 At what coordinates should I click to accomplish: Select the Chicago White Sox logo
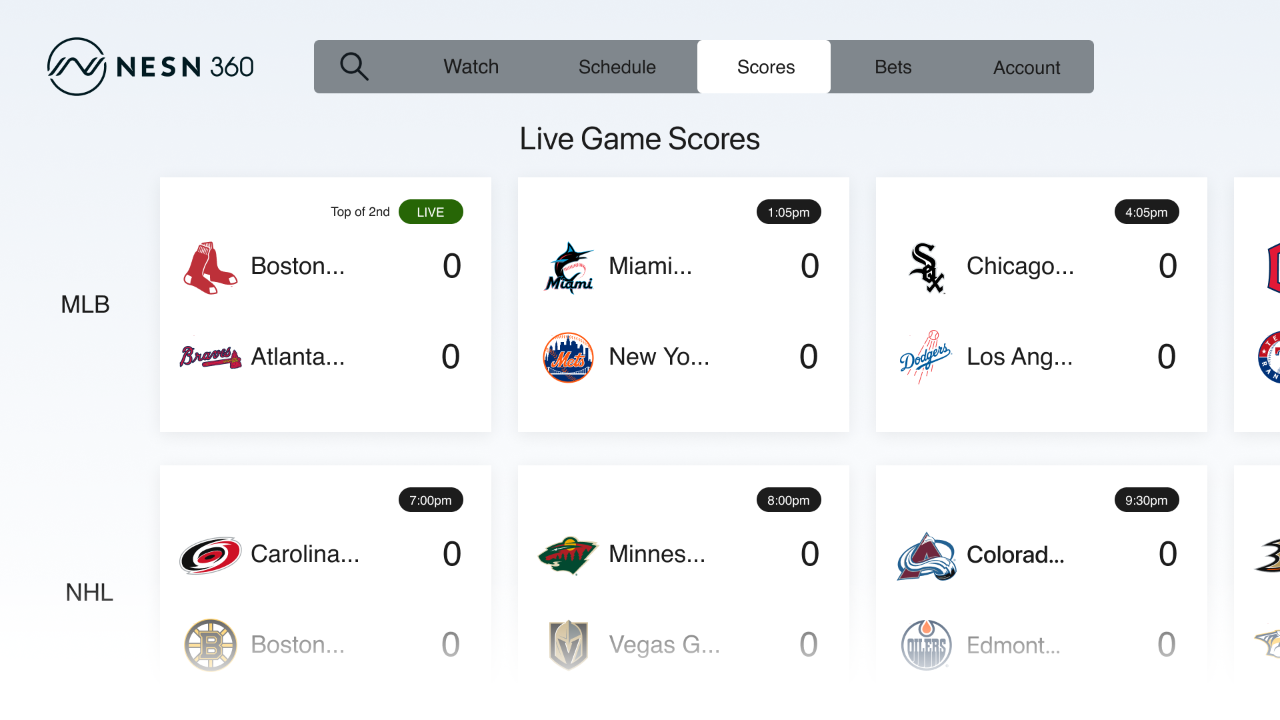click(x=926, y=266)
